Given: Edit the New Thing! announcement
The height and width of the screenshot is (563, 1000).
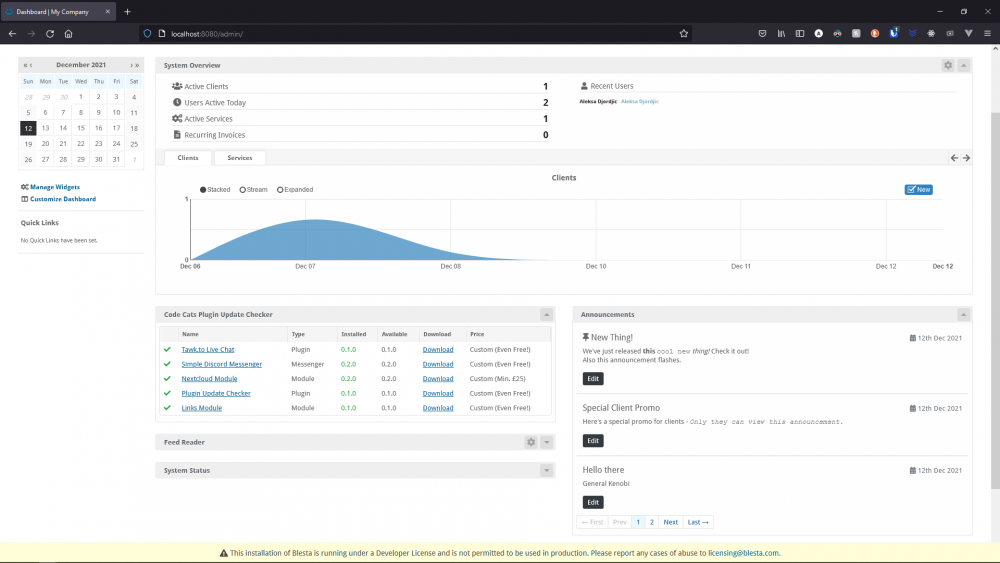Looking at the screenshot, I should point(593,379).
